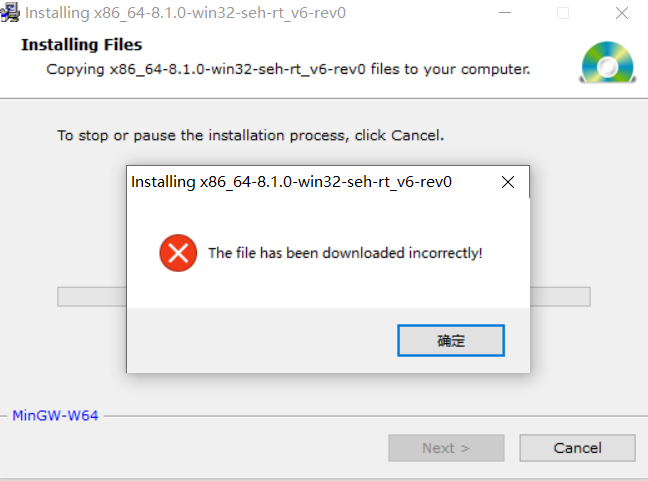Click the "To stop or pause" instruction text
This screenshot has height=481, width=648.
250,135
